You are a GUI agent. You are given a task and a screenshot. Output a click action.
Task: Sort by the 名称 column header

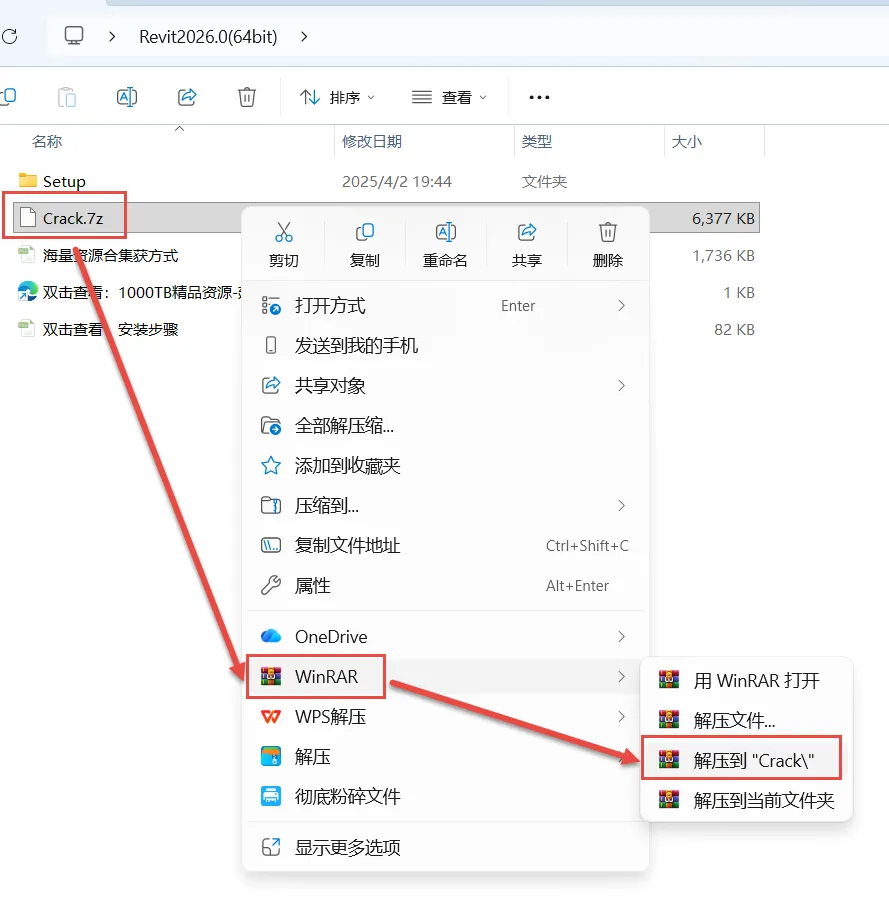47,141
